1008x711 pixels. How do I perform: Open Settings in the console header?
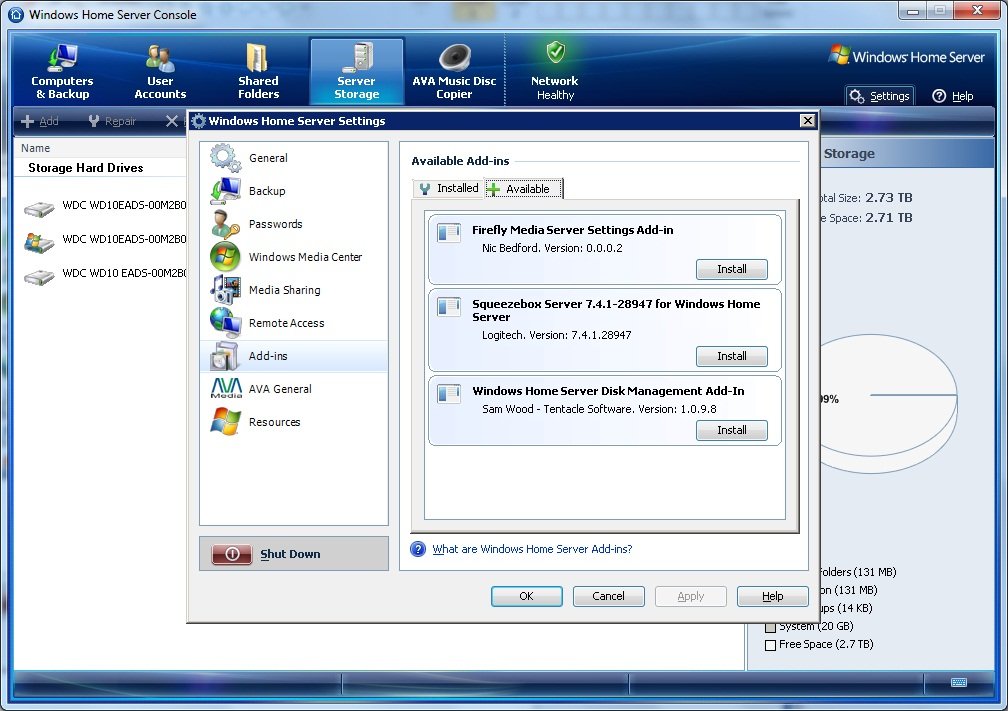point(880,96)
